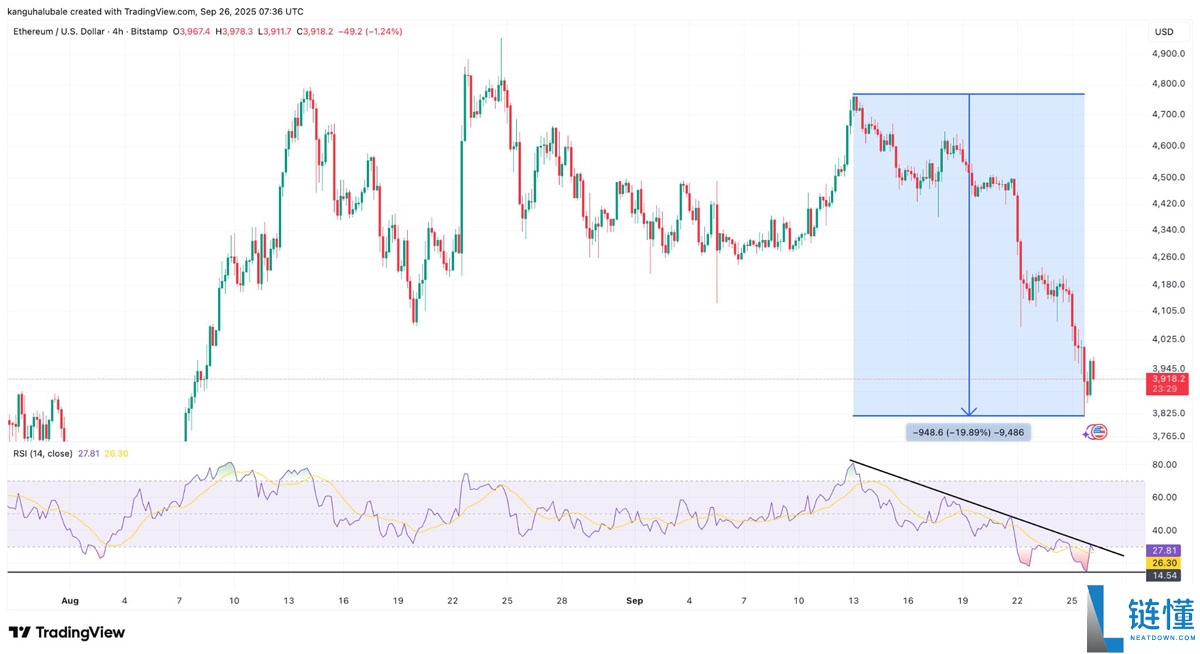The width and height of the screenshot is (1200, 654).
Task: Click the 4,700.0 price axis label
Action: point(1168,115)
